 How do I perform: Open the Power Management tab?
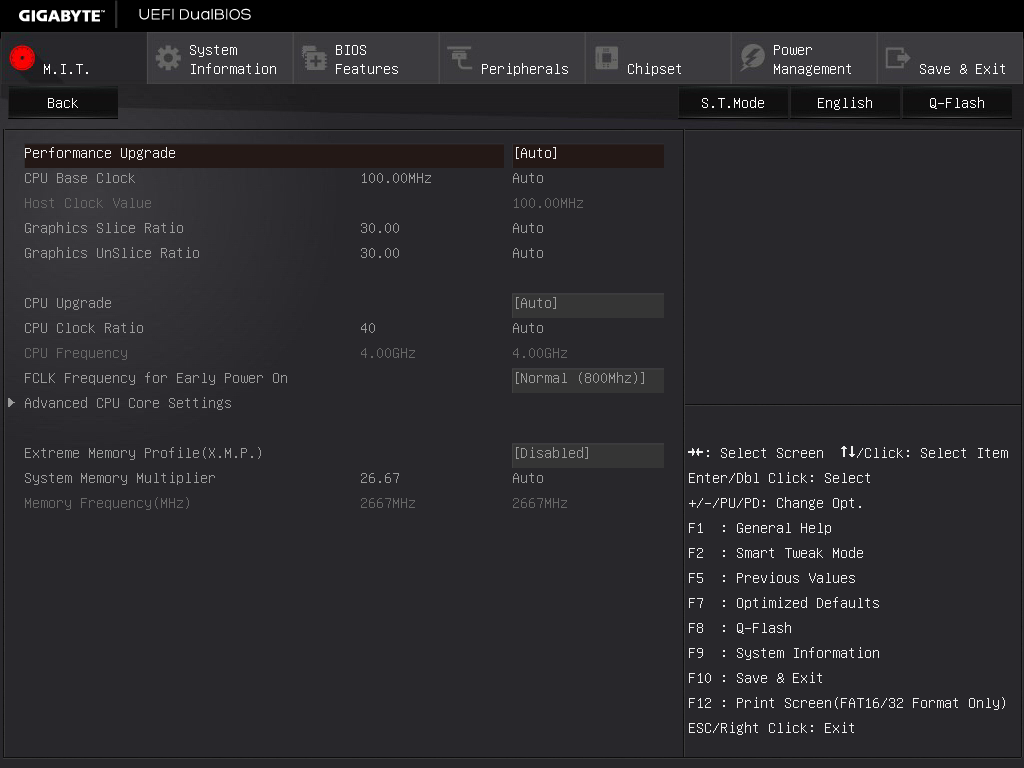click(804, 59)
